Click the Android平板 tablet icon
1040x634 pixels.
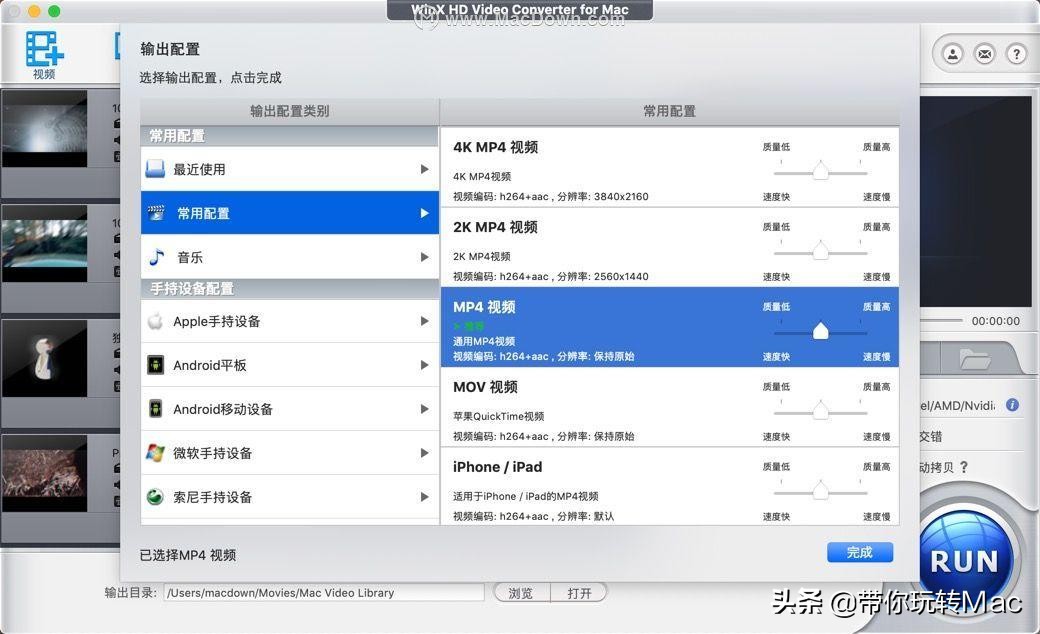[155, 365]
